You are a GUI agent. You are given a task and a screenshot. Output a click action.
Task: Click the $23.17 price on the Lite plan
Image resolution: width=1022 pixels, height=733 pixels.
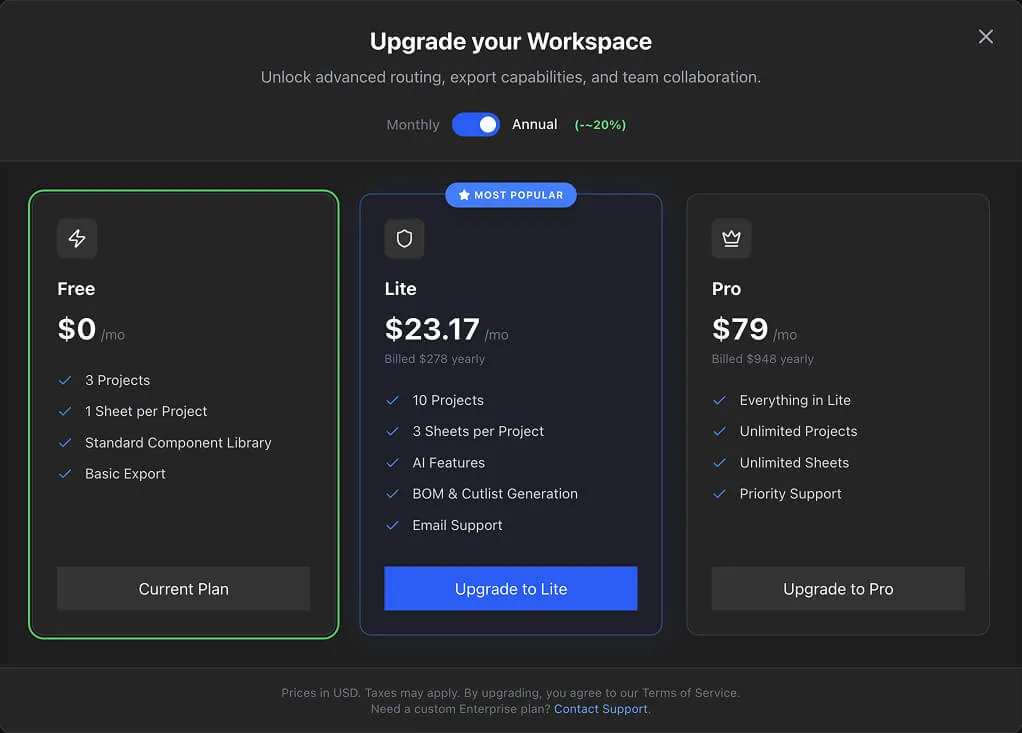pos(432,328)
